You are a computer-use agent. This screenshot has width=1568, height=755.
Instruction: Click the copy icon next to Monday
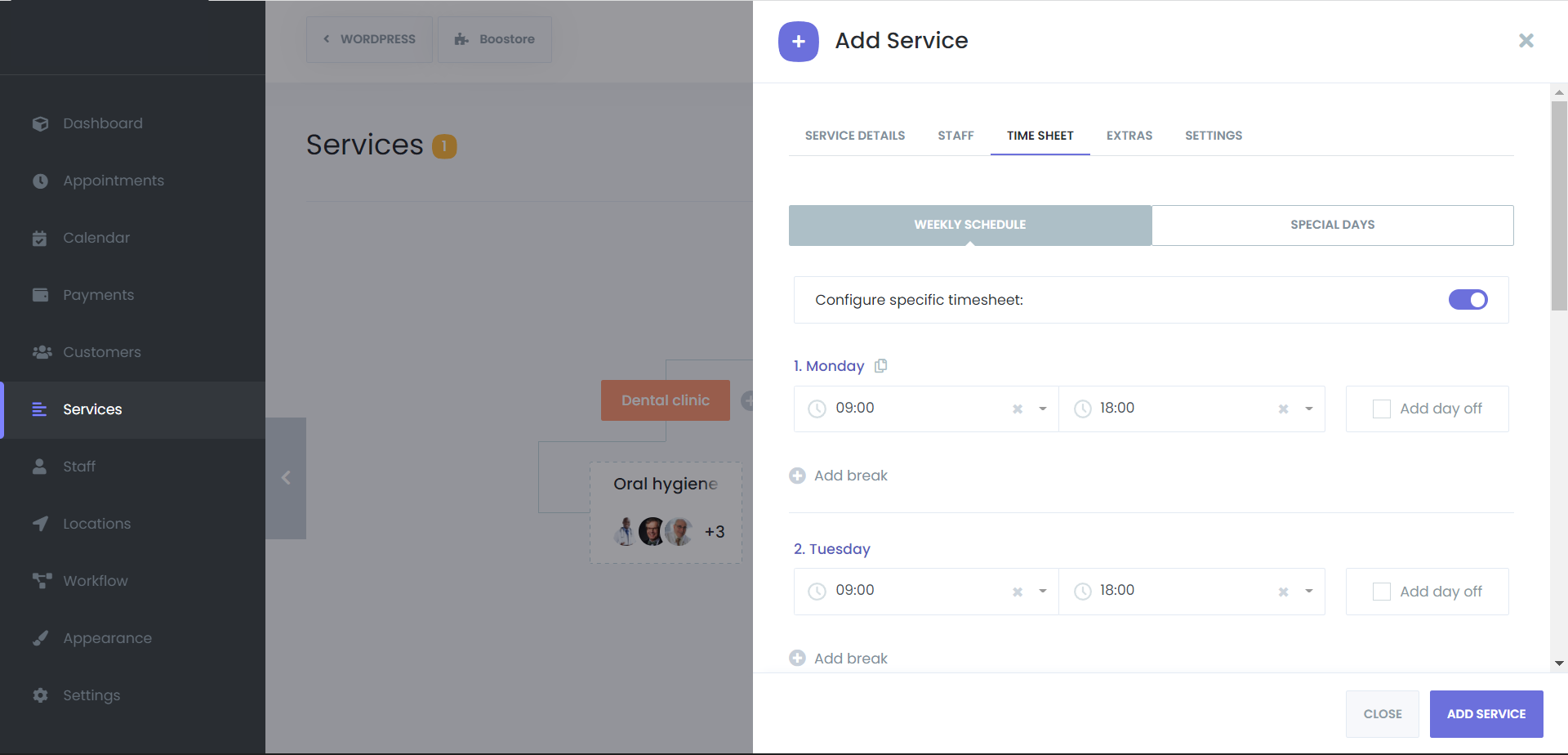(880, 366)
